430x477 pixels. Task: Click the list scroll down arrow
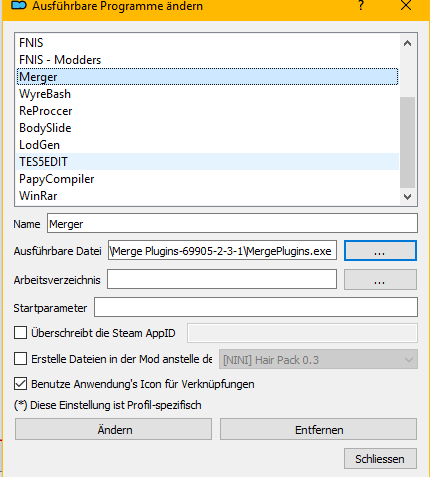[407, 197]
